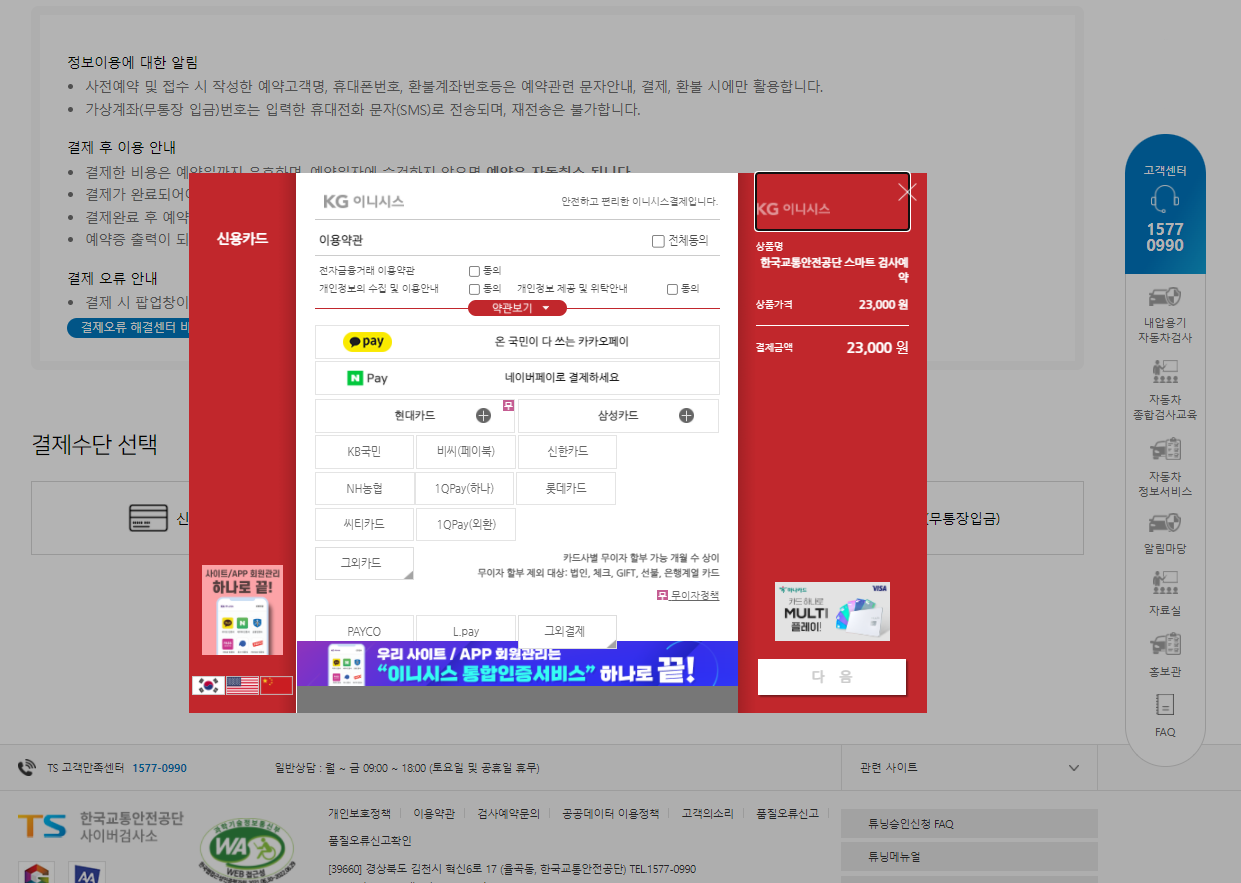1241x883 pixels.
Task: Tick 동의 for 개인정보의 수집 및 이용안내
Action: pyautogui.click(x=474, y=289)
